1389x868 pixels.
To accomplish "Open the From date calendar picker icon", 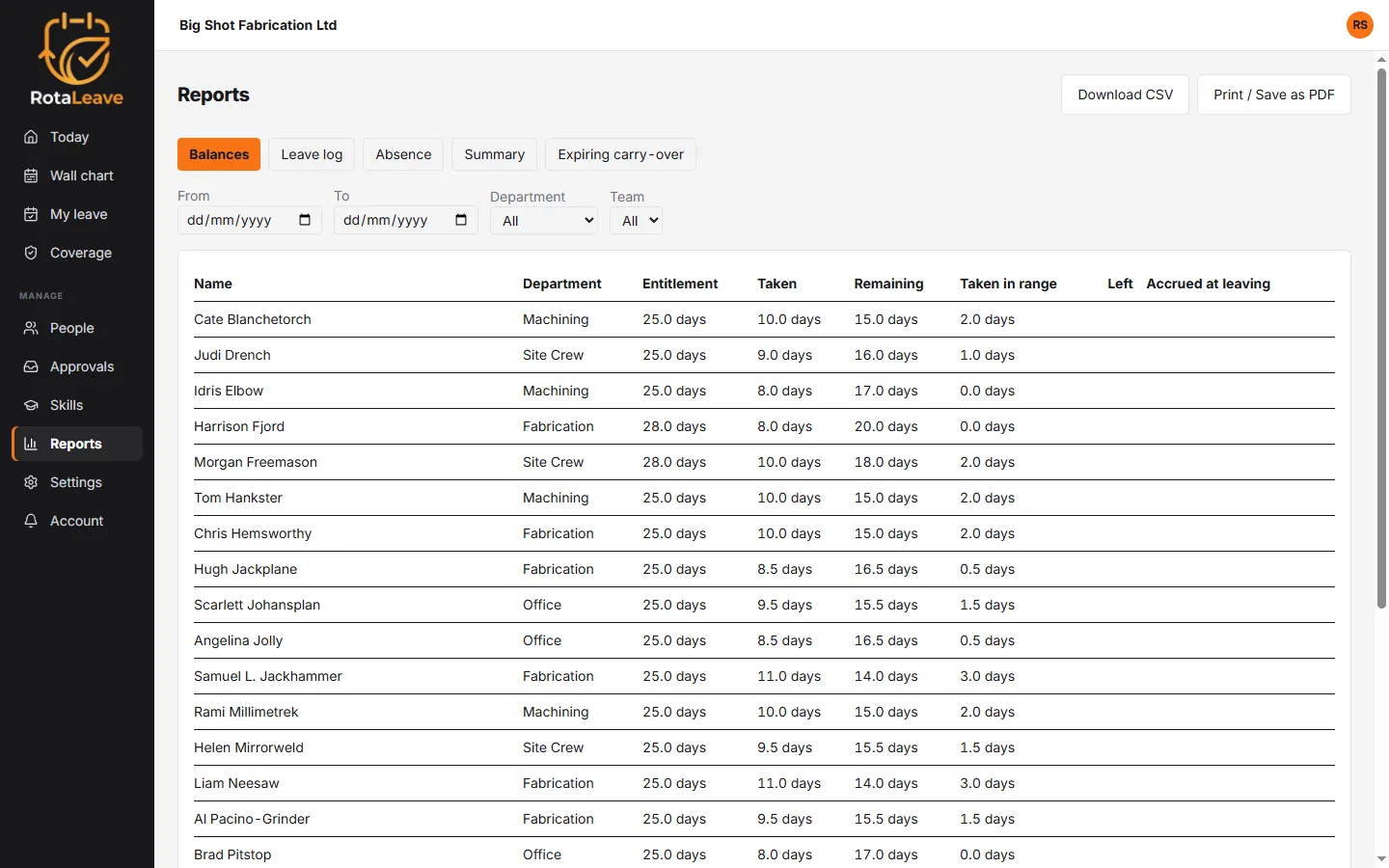I will click(x=305, y=220).
